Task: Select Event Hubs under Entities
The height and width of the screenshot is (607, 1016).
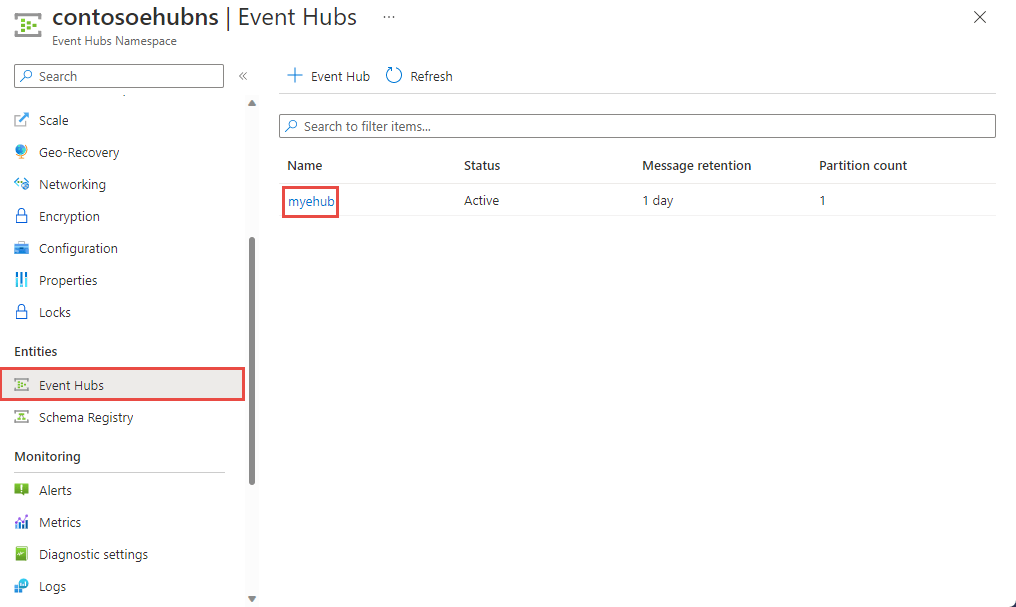Action: tap(70, 384)
